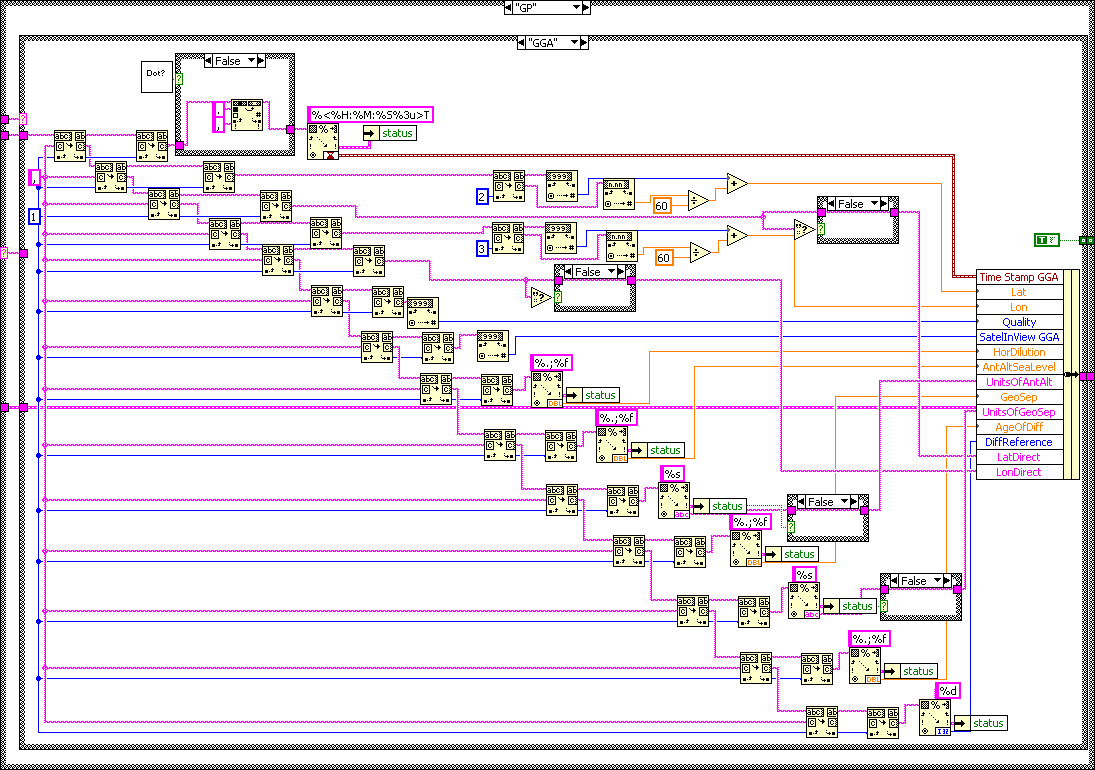Select Decimal String To Number node right of constant 3
The height and width of the screenshot is (770, 1095).
(x=561, y=238)
